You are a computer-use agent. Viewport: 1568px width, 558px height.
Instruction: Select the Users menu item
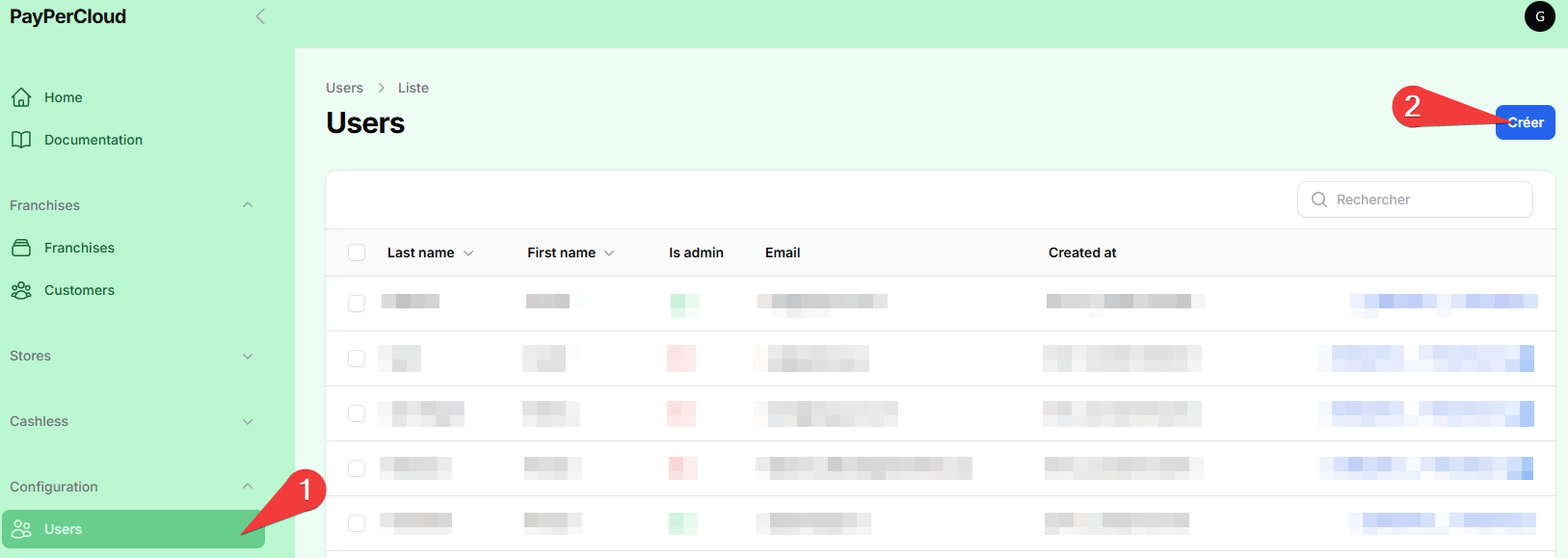click(x=133, y=529)
